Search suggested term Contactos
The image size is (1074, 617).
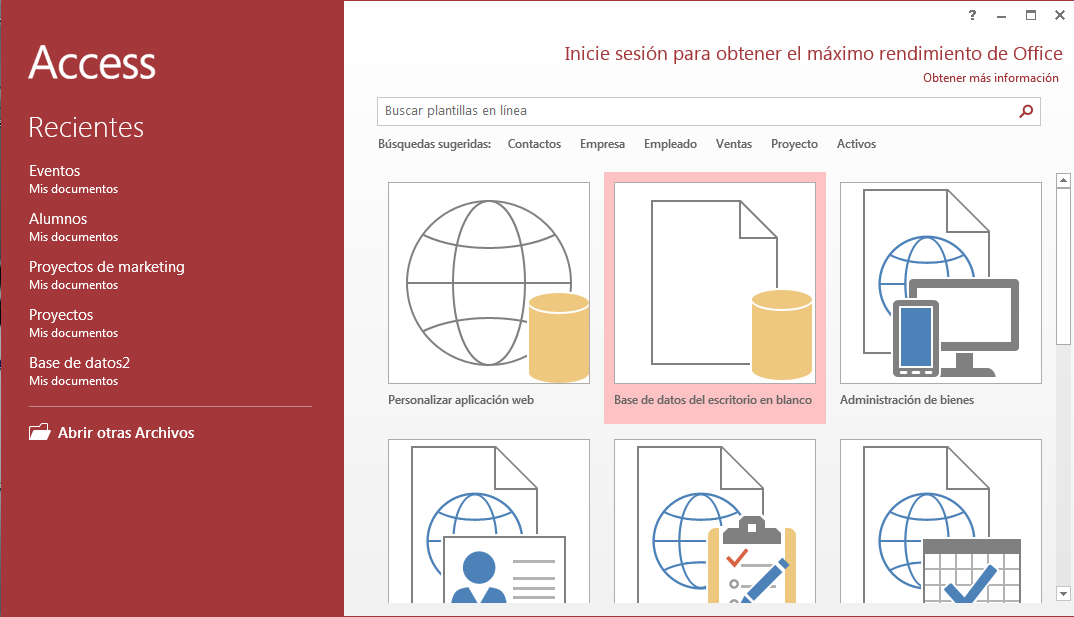pyautogui.click(x=534, y=144)
